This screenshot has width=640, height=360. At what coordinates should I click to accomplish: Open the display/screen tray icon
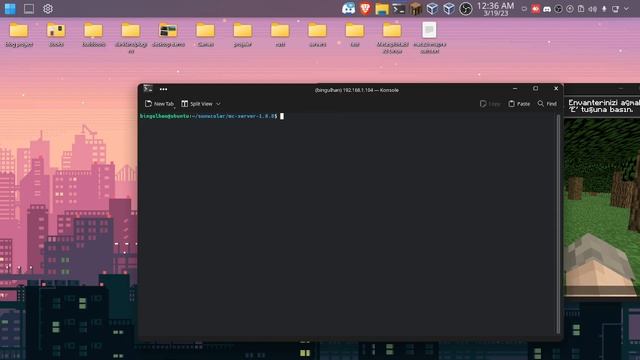pos(615,9)
